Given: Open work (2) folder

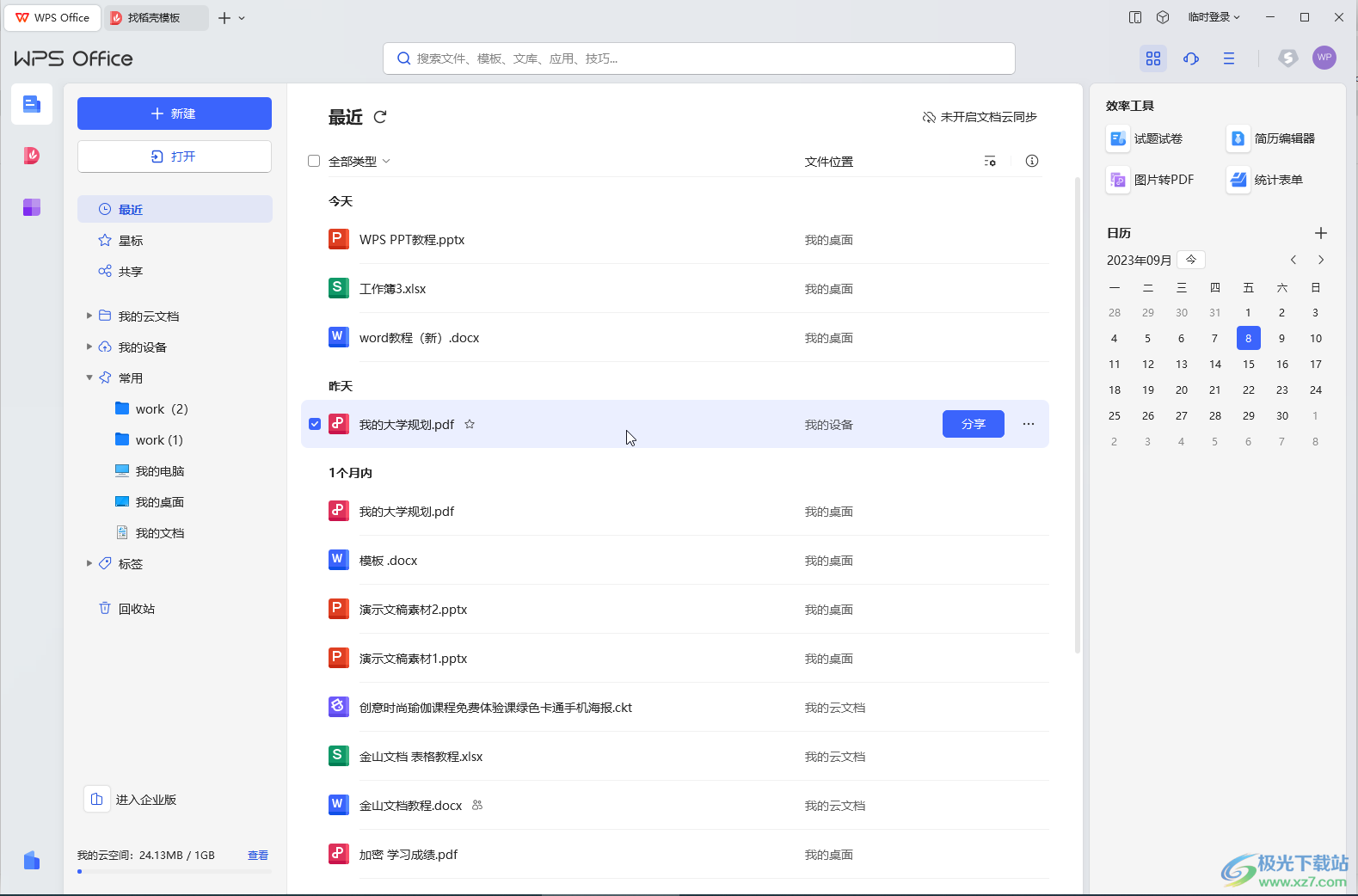Looking at the screenshot, I should tap(175, 408).
